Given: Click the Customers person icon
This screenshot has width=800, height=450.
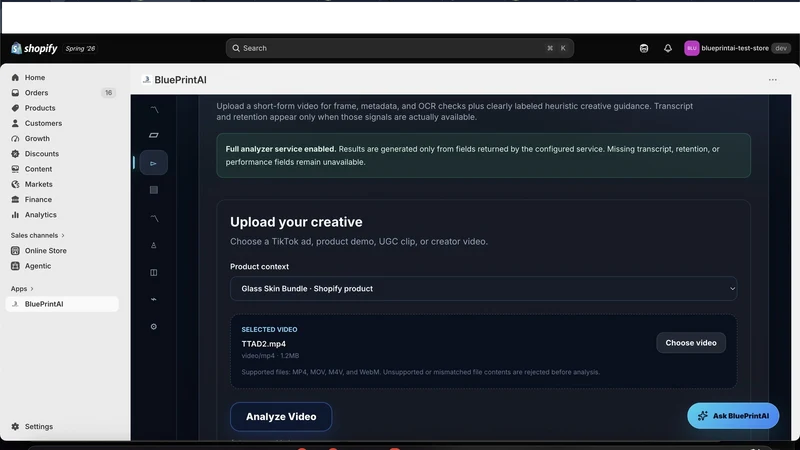Looking at the screenshot, I should pos(15,123).
